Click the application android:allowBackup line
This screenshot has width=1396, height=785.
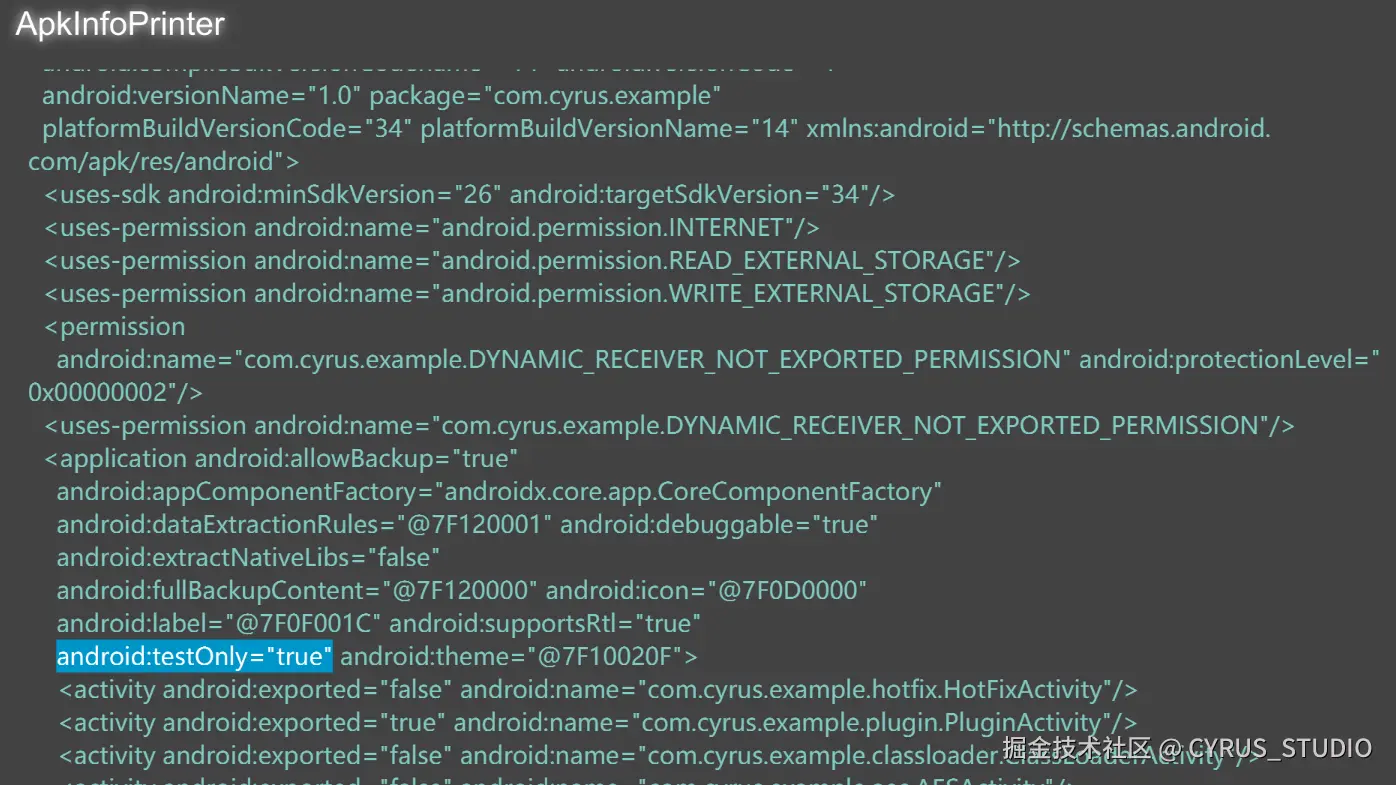281,459
